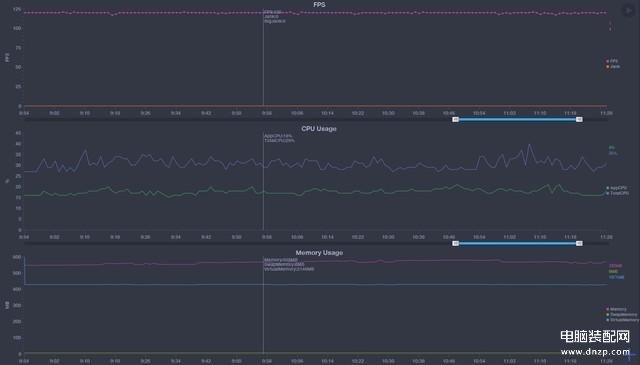Click the CPU Usage chart title
This screenshot has width=640, height=365.
[x=319, y=129]
